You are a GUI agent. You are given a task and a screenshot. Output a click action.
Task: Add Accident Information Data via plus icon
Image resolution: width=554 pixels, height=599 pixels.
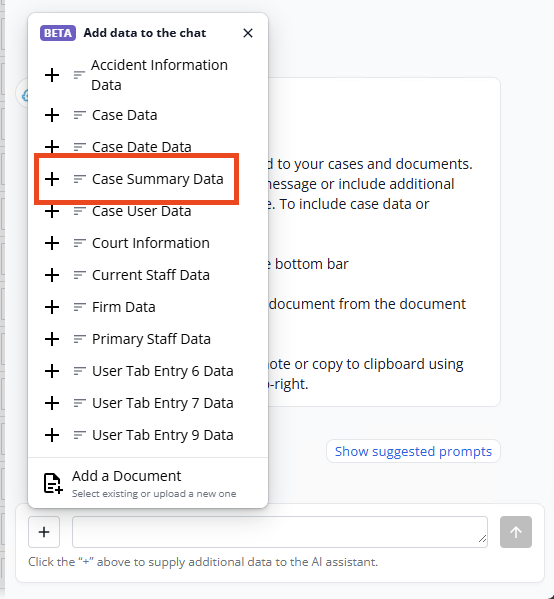[52, 75]
